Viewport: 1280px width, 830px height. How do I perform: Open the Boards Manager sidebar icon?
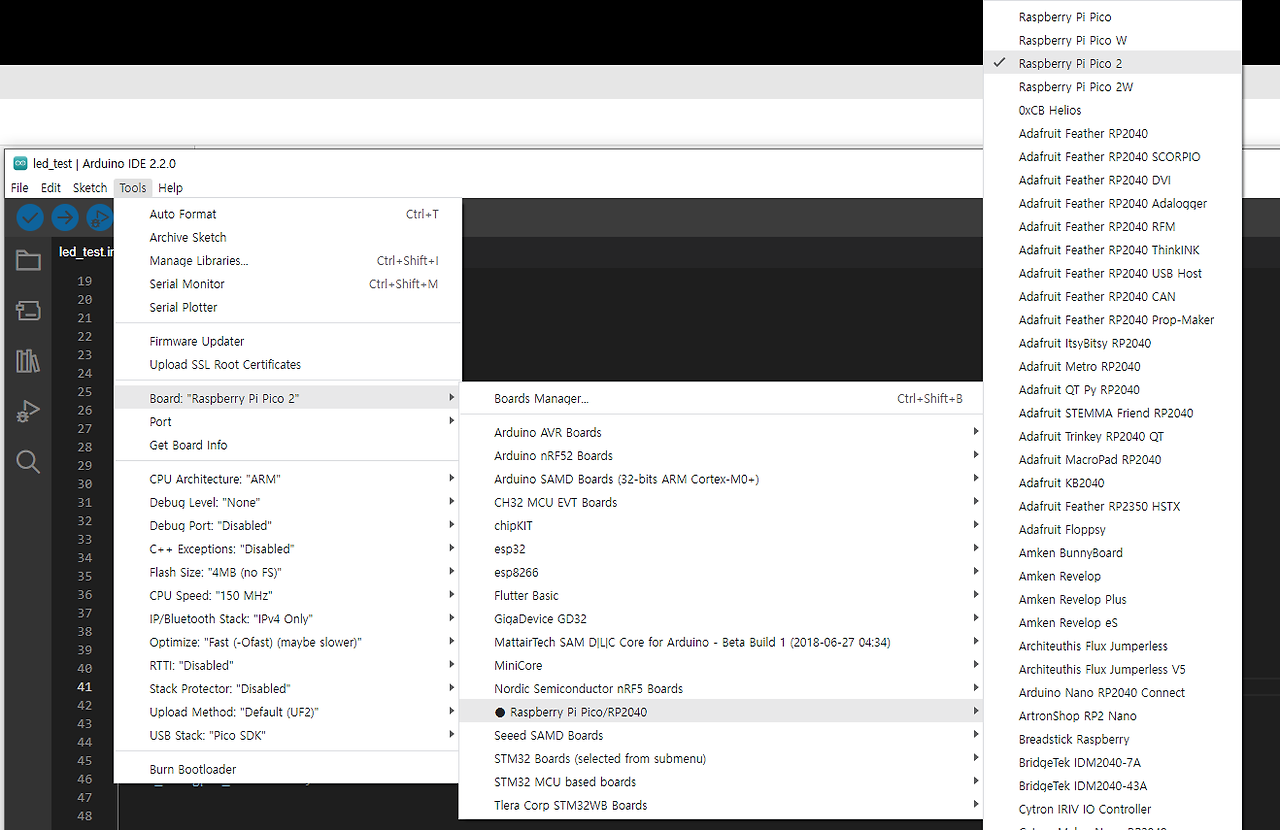[x=28, y=311]
